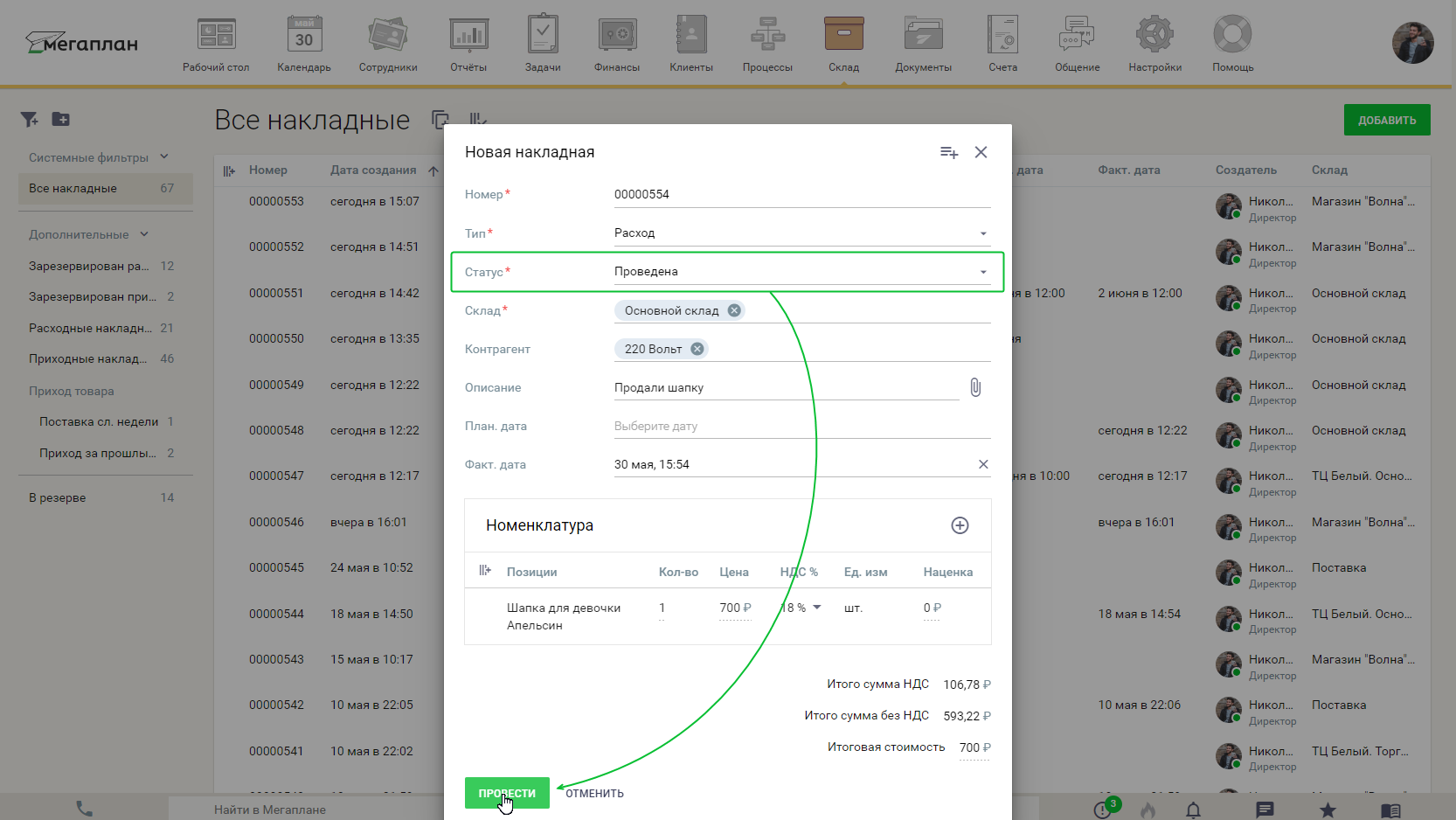Screen dimensions: 1456x820
Task: Attach a file with paperclip icon
Action: [975, 387]
